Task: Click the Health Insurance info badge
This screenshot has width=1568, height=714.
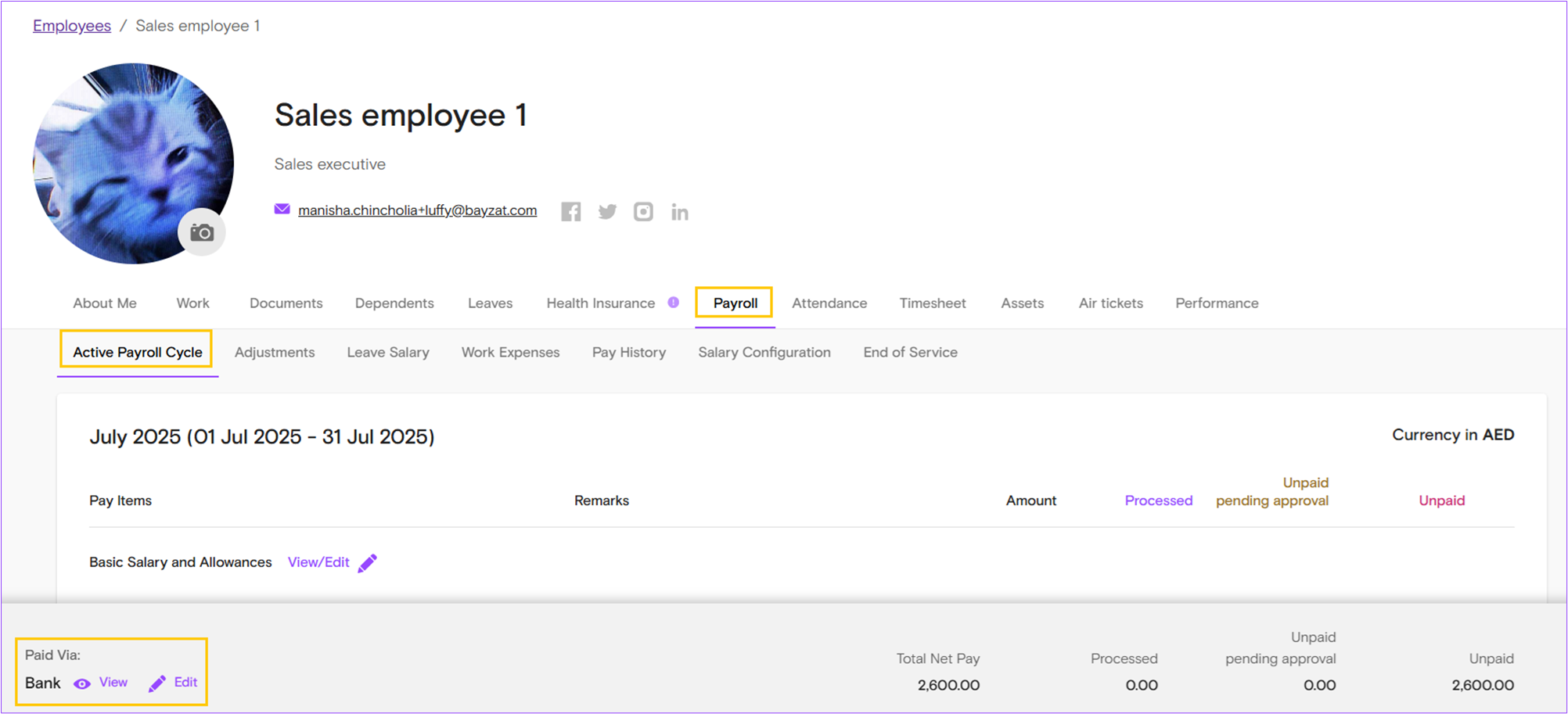Action: click(674, 302)
